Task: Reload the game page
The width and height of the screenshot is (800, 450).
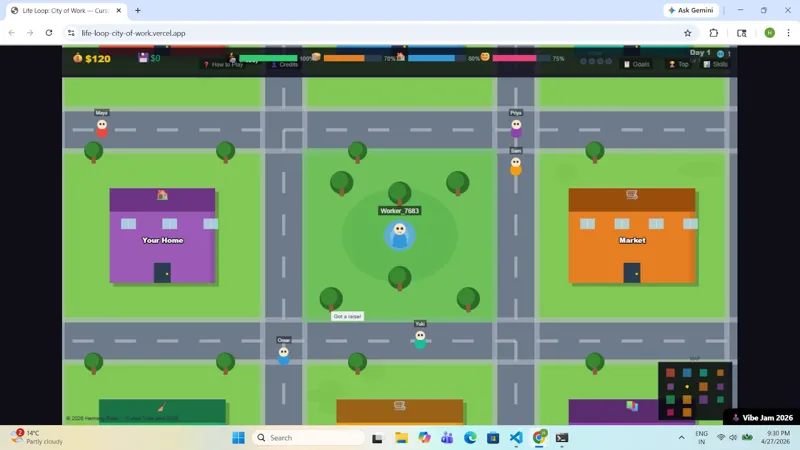Action: 49,33
